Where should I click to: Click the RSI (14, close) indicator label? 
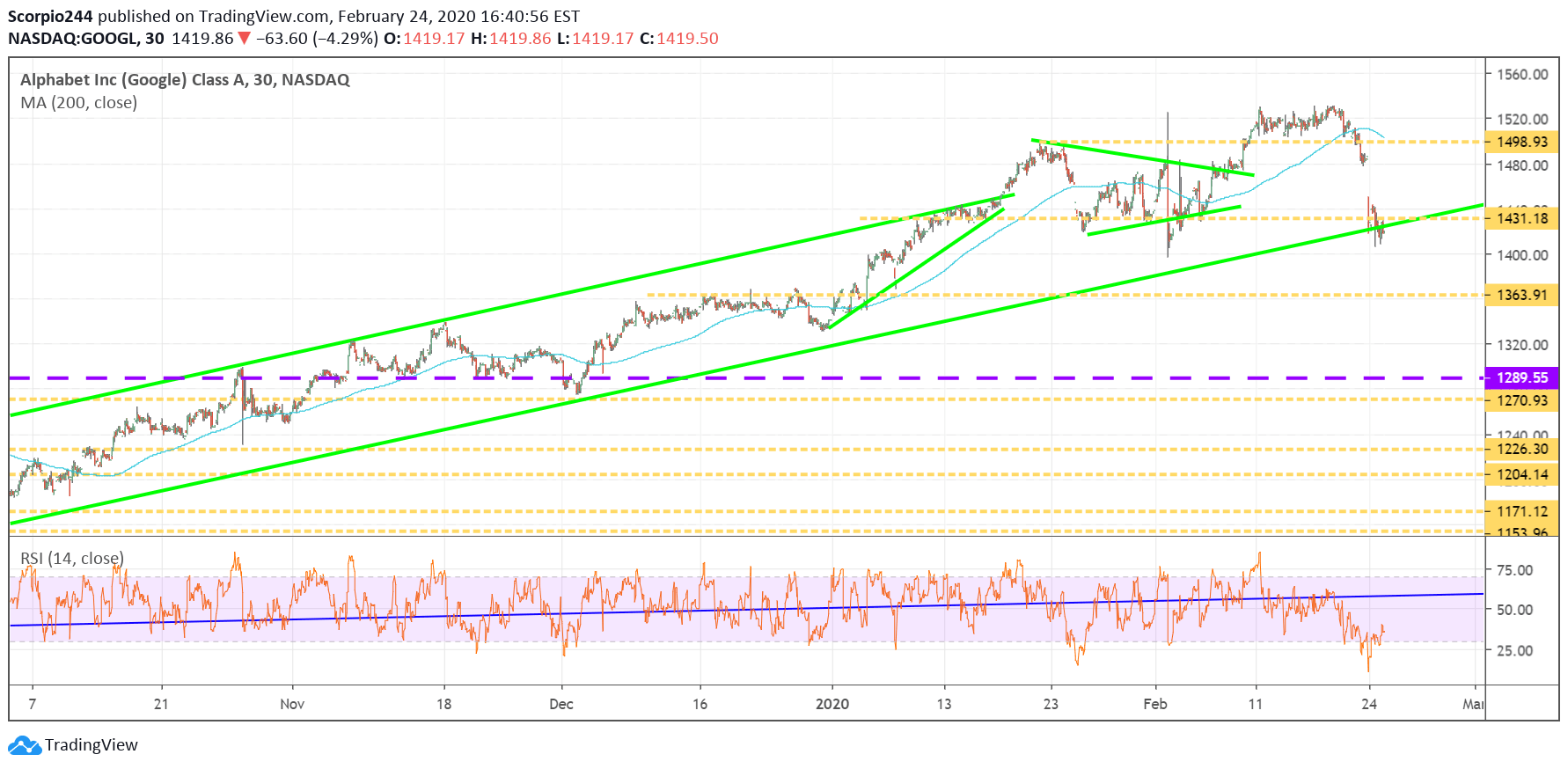(x=72, y=559)
